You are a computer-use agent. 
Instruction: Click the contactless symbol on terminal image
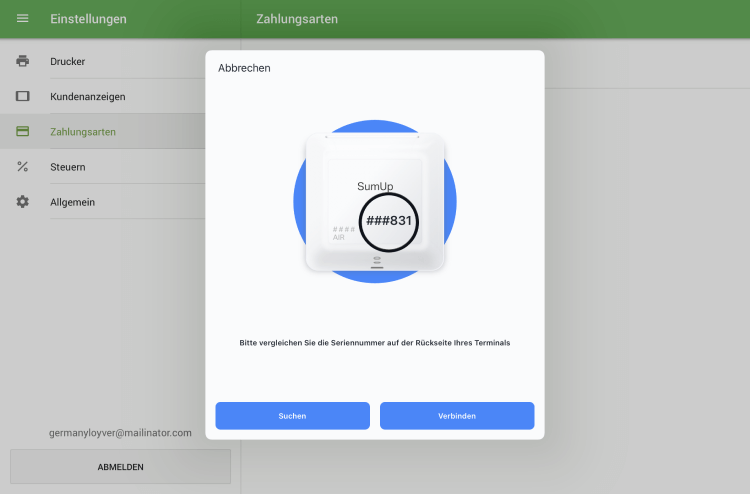pyautogui.click(x=376, y=261)
